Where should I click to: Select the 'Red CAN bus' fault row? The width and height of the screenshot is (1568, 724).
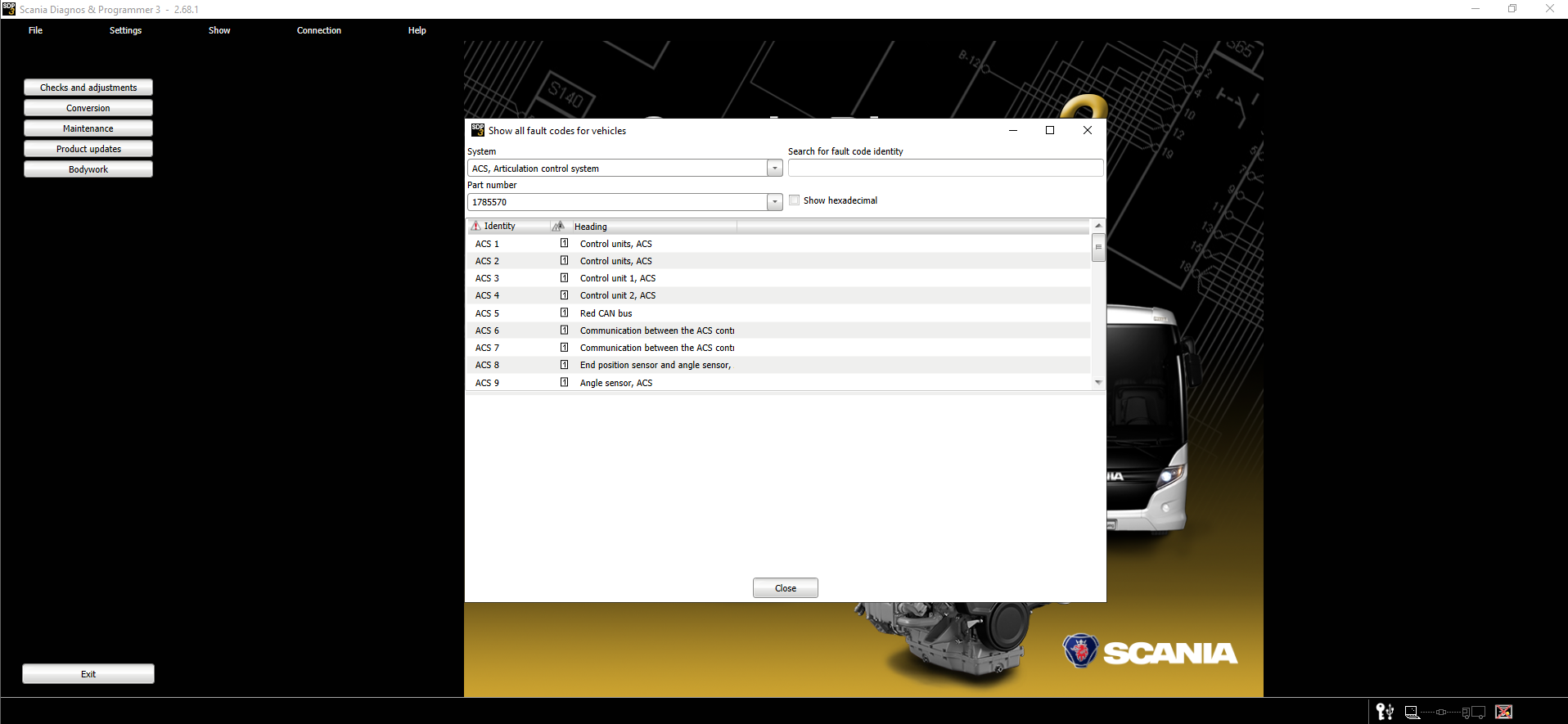point(778,313)
